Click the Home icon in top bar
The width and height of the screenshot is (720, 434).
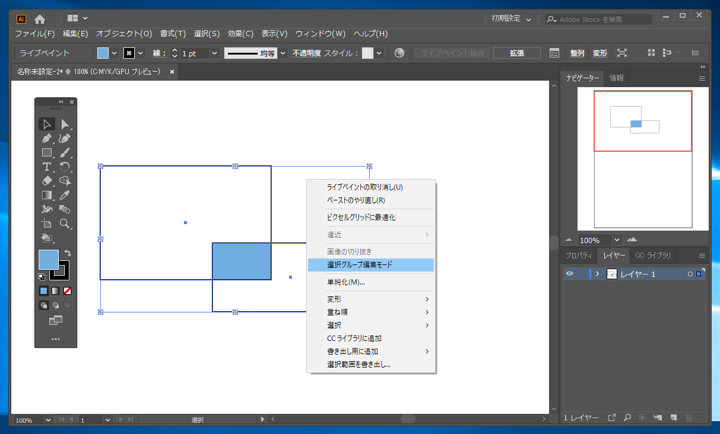click(40, 18)
